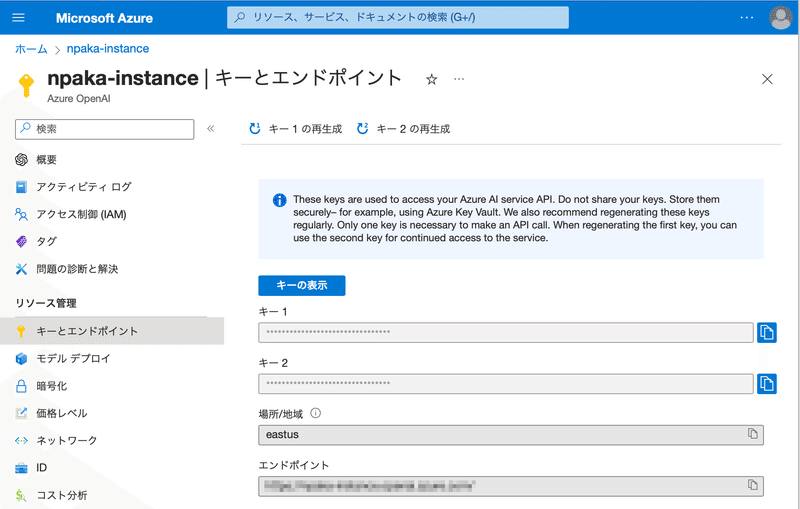The image size is (800, 509).
Task: Copy キー 1 to clipboard
Action: pyautogui.click(x=766, y=333)
